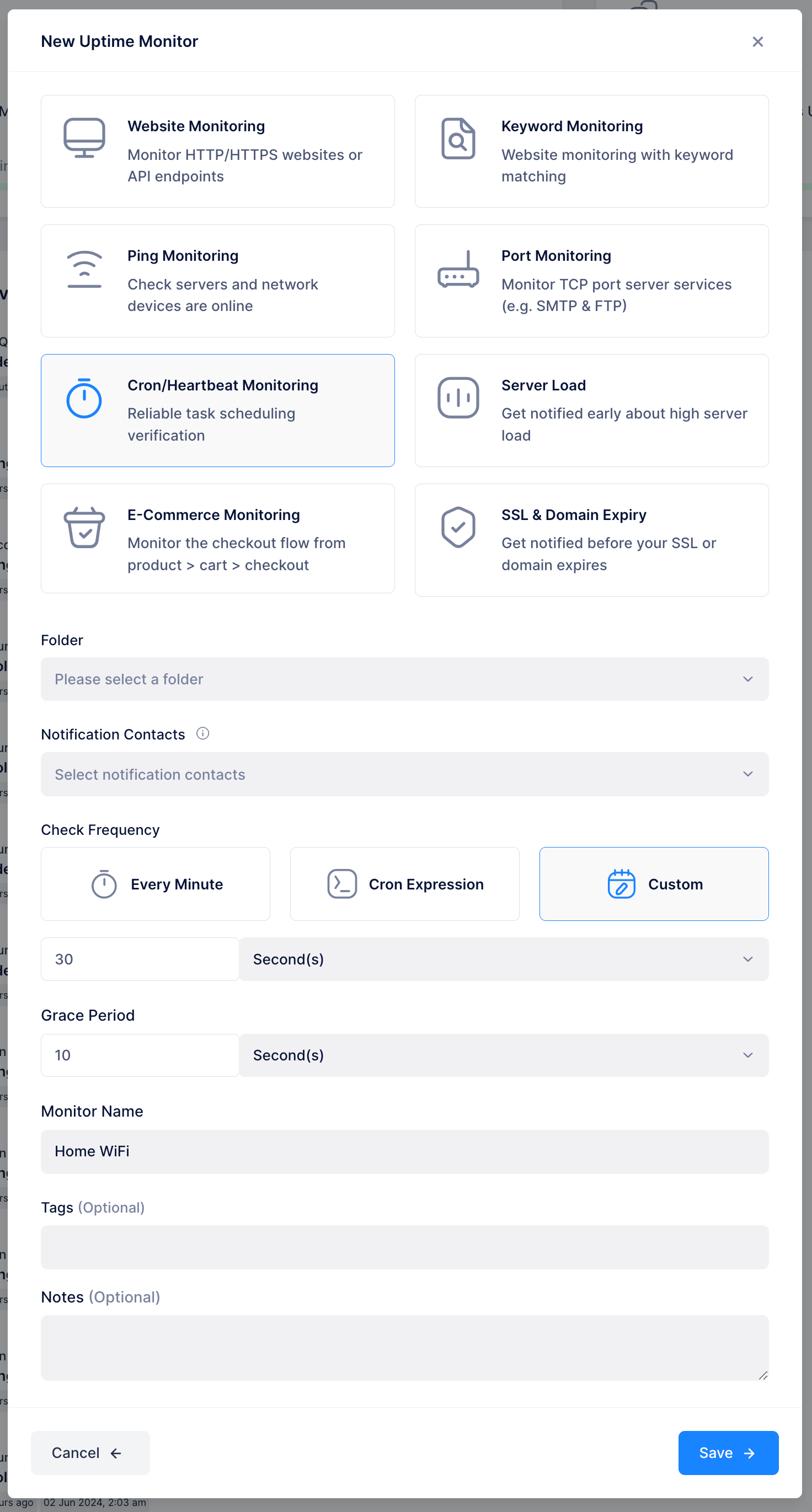Click the Website Monitoring monitor icon
The width and height of the screenshot is (812, 1512).
pyautogui.click(x=84, y=138)
